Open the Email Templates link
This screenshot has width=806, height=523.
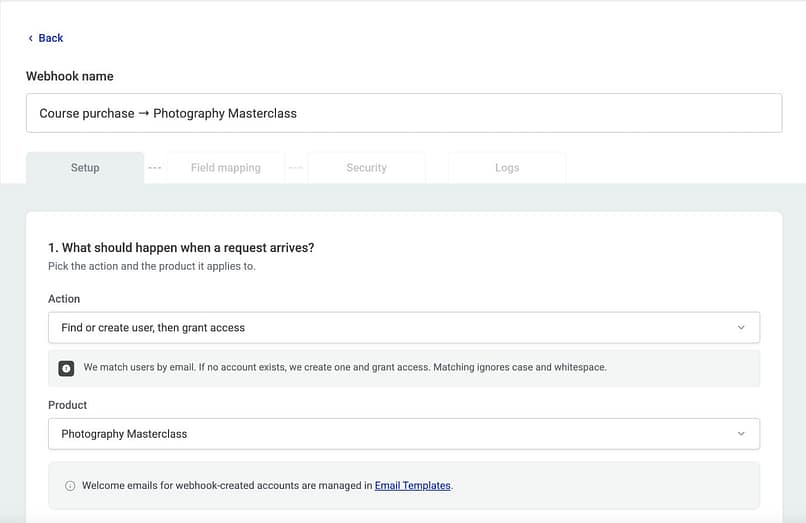(412, 485)
